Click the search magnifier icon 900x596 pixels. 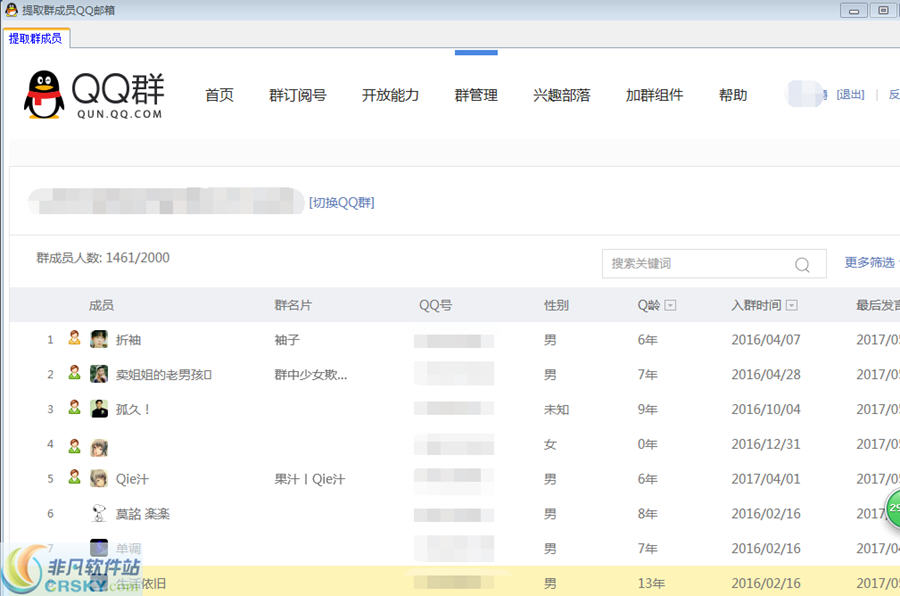coord(802,264)
